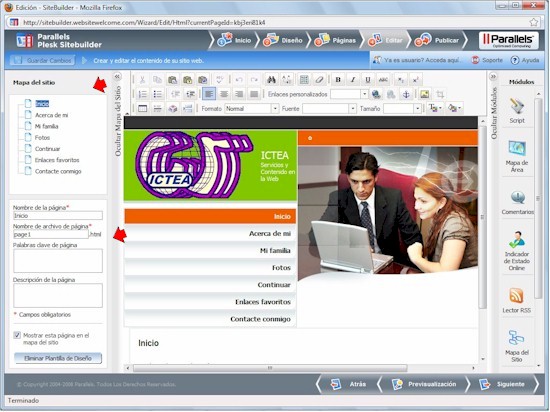550x412 pixels.
Task: Open the Fuente font dropdown
Action: [x=329, y=109]
